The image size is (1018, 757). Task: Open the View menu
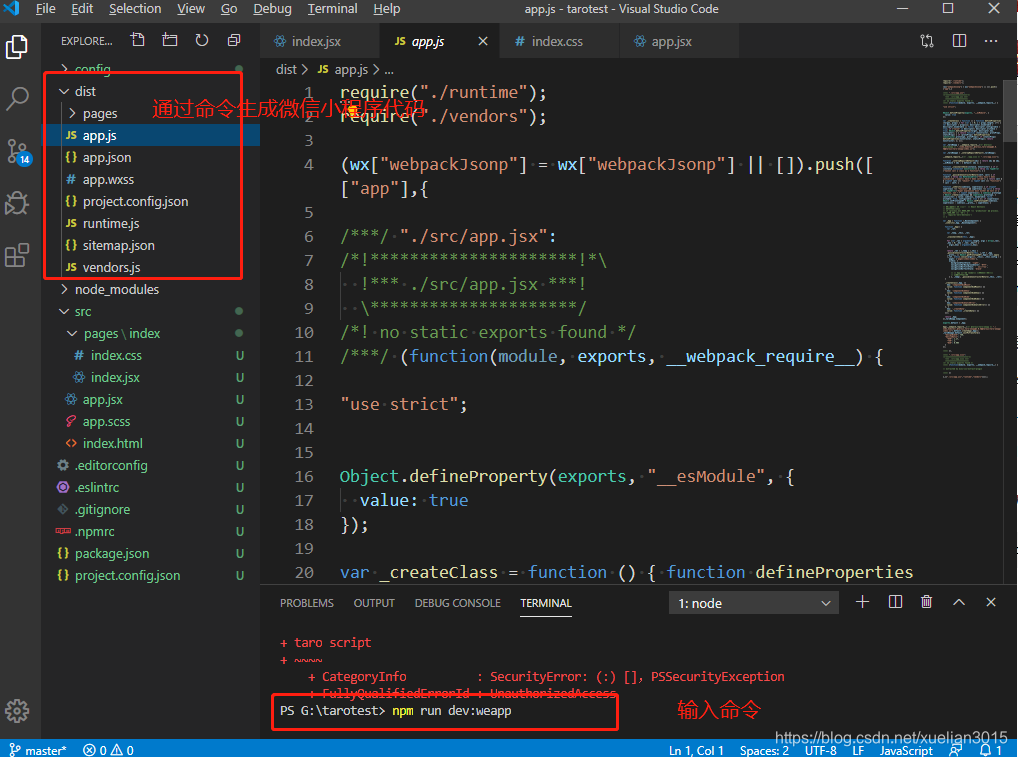tap(191, 9)
